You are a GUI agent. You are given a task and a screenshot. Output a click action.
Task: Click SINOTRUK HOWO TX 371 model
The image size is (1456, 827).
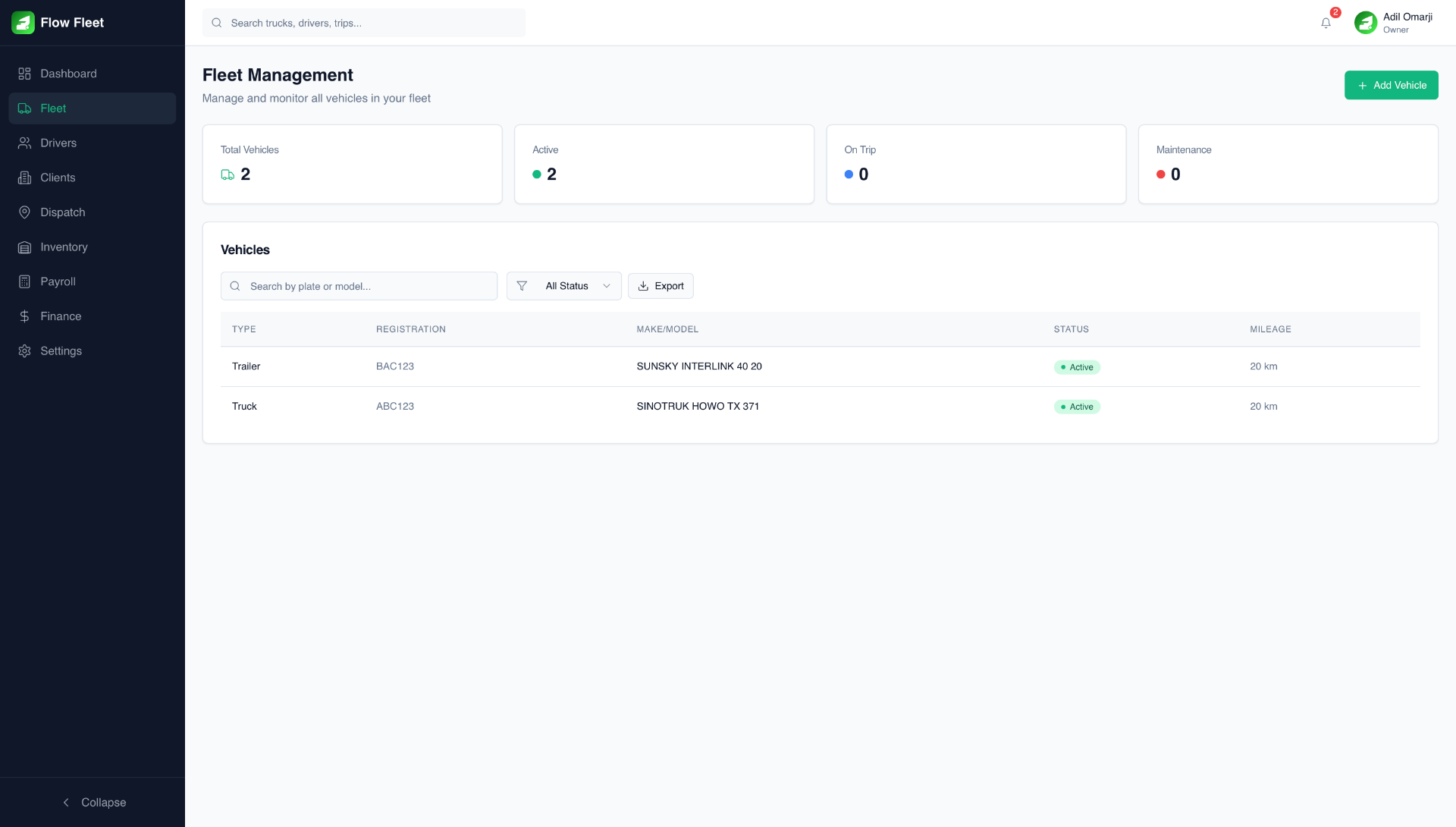(x=698, y=407)
